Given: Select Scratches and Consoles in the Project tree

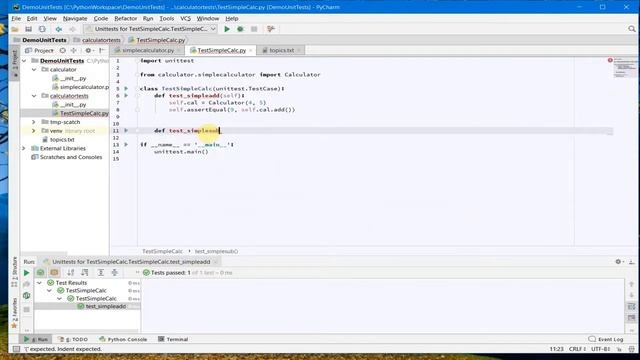Looking at the screenshot, I should [71, 157].
